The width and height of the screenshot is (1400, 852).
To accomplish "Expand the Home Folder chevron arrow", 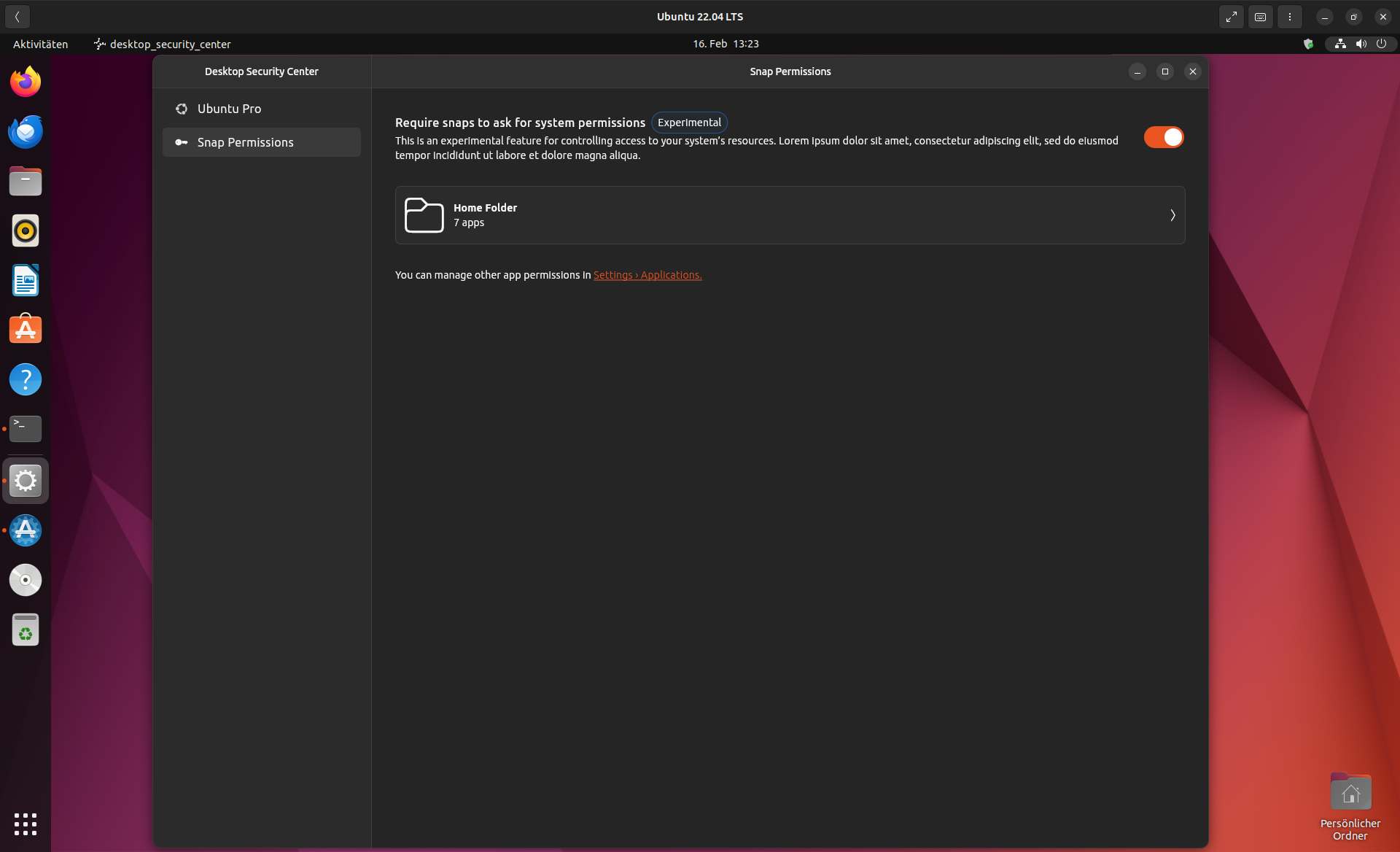I will [1172, 215].
